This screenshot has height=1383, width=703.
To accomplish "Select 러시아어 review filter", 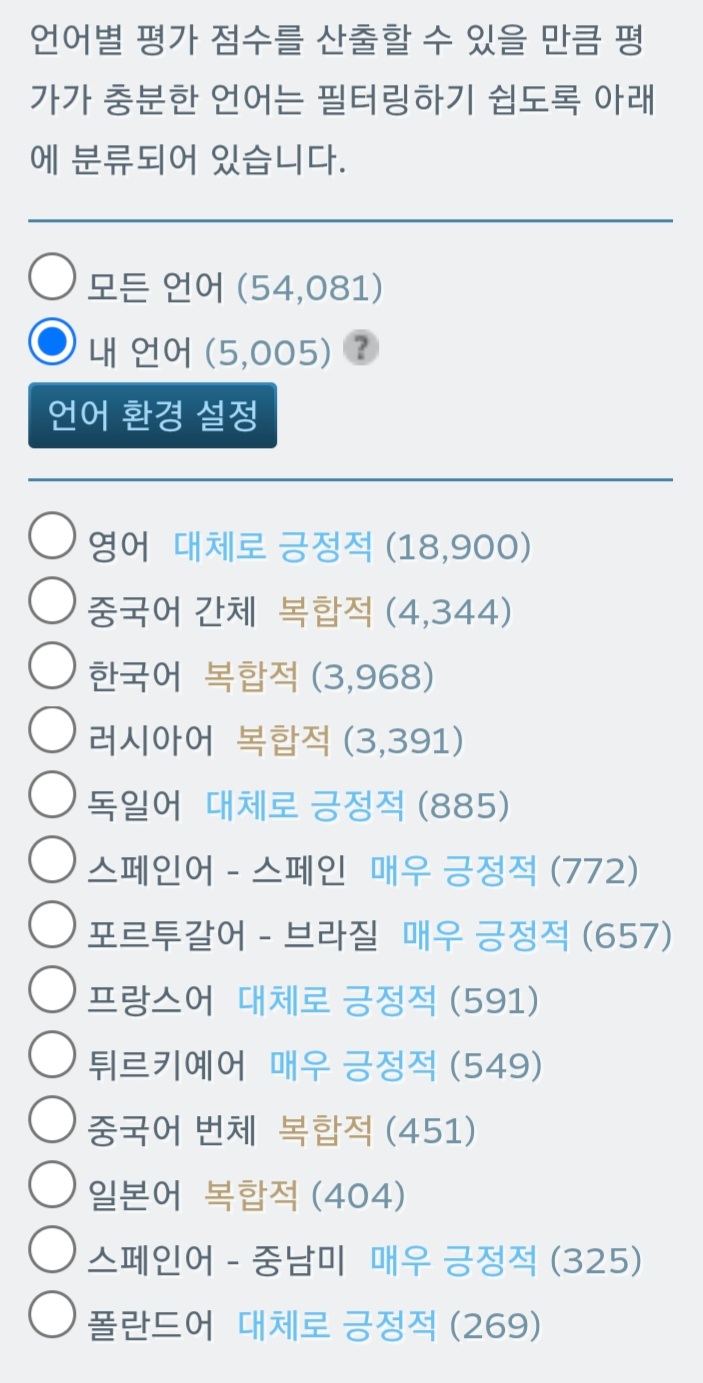I will point(53,731).
